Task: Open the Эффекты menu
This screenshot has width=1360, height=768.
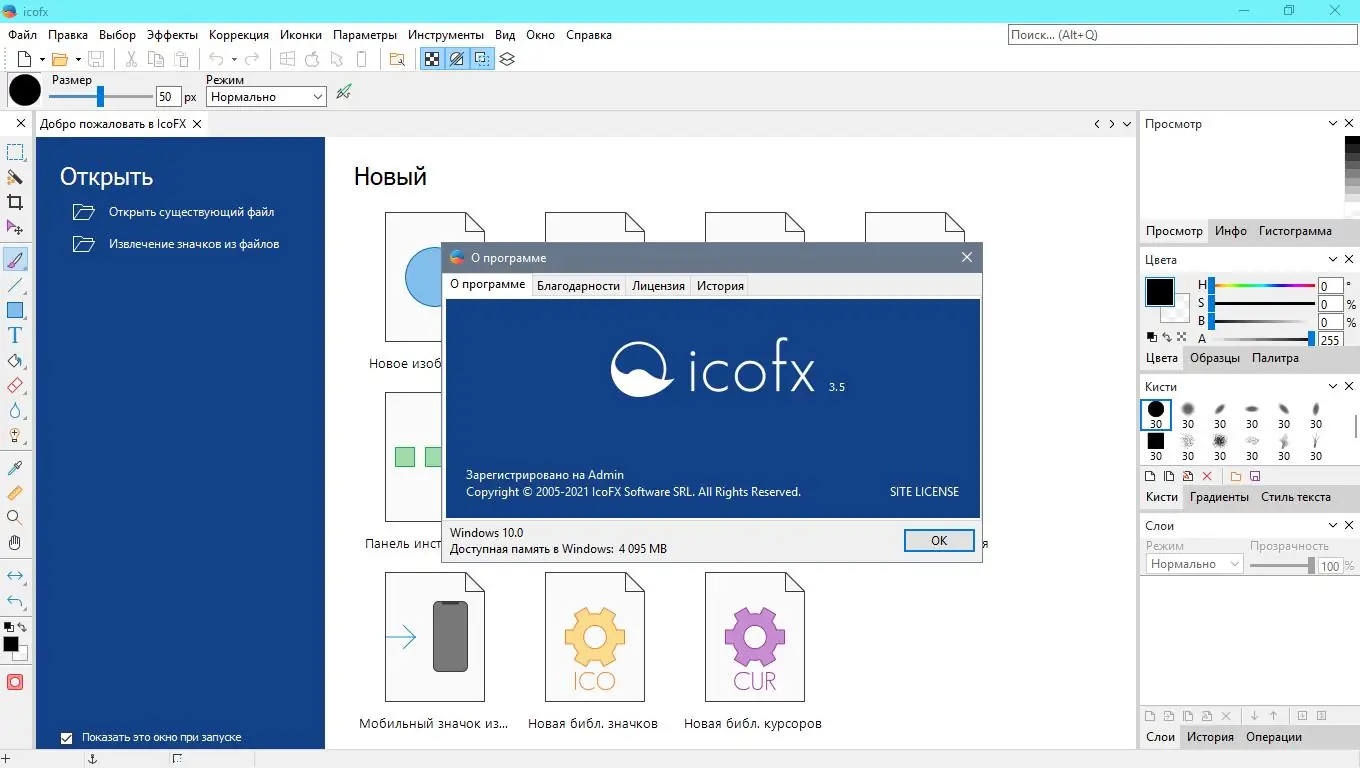Action: point(171,34)
